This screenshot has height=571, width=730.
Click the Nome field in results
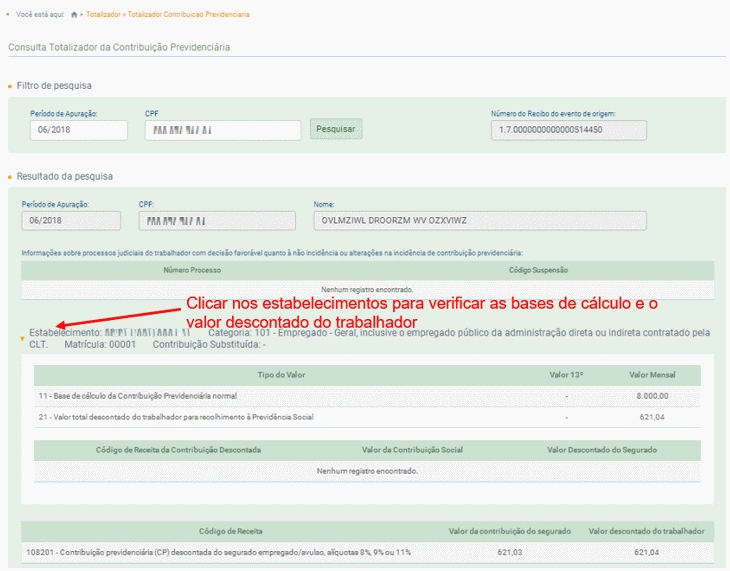[479, 221]
